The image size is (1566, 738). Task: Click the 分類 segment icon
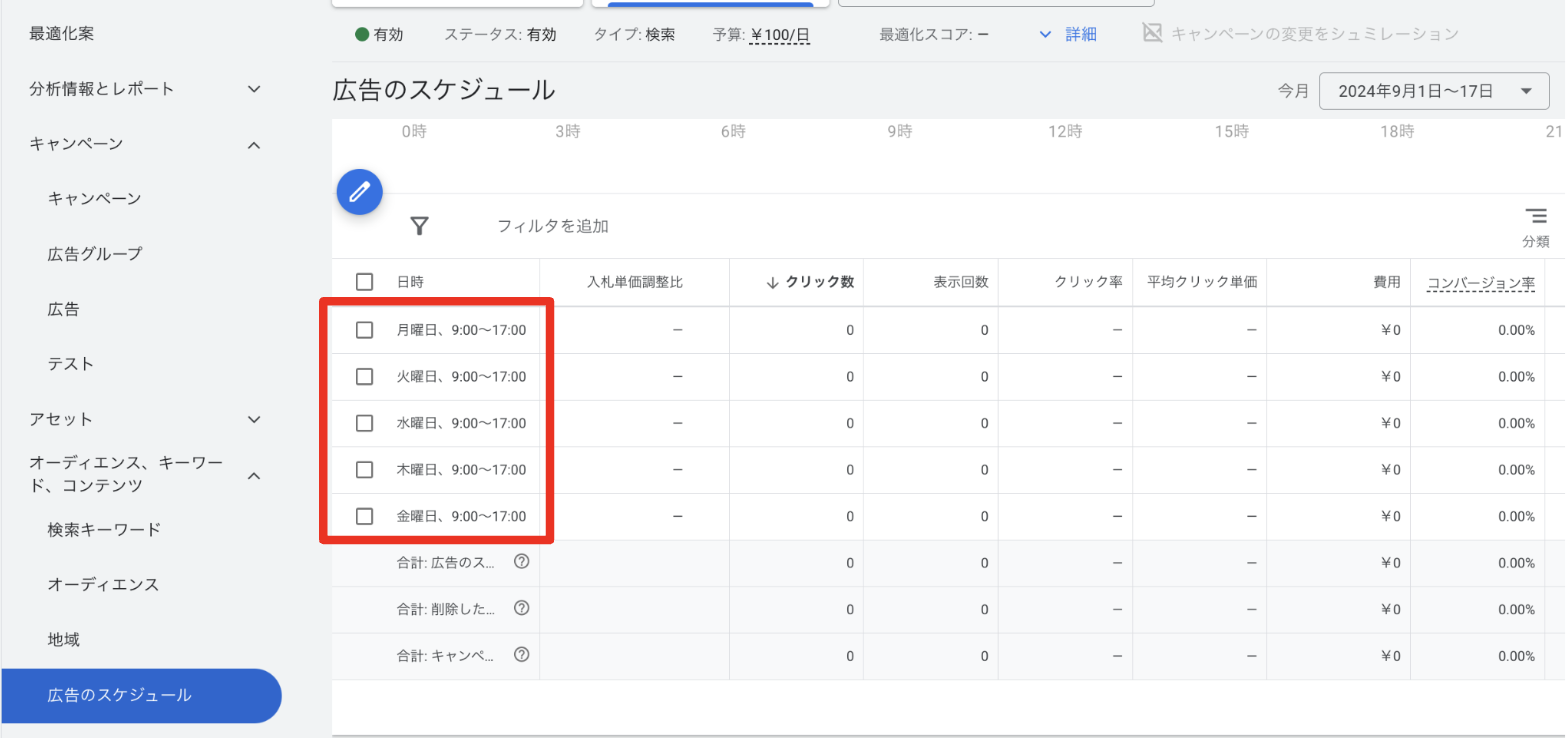1536,216
